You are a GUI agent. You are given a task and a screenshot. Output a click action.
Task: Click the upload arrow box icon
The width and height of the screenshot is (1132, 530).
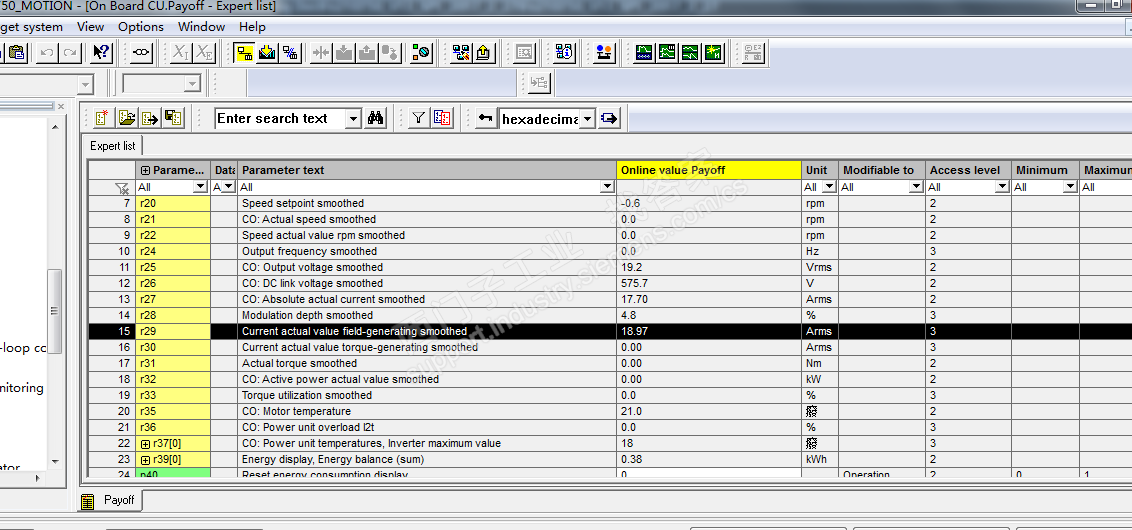[x=483, y=53]
